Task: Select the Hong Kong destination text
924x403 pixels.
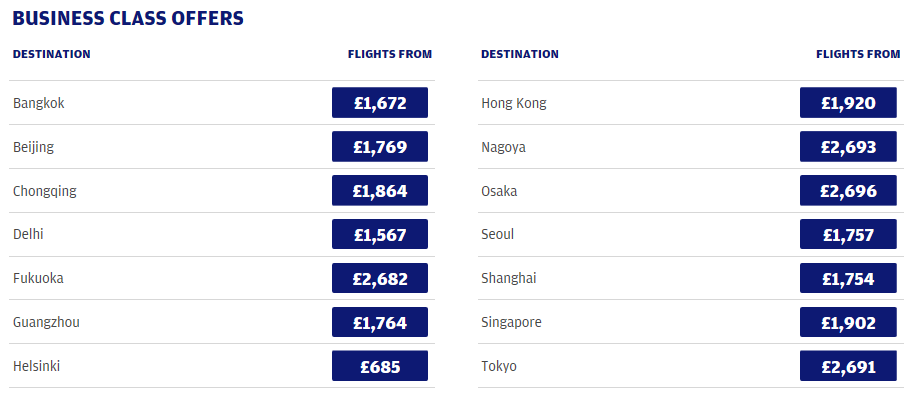Action: pos(514,103)
